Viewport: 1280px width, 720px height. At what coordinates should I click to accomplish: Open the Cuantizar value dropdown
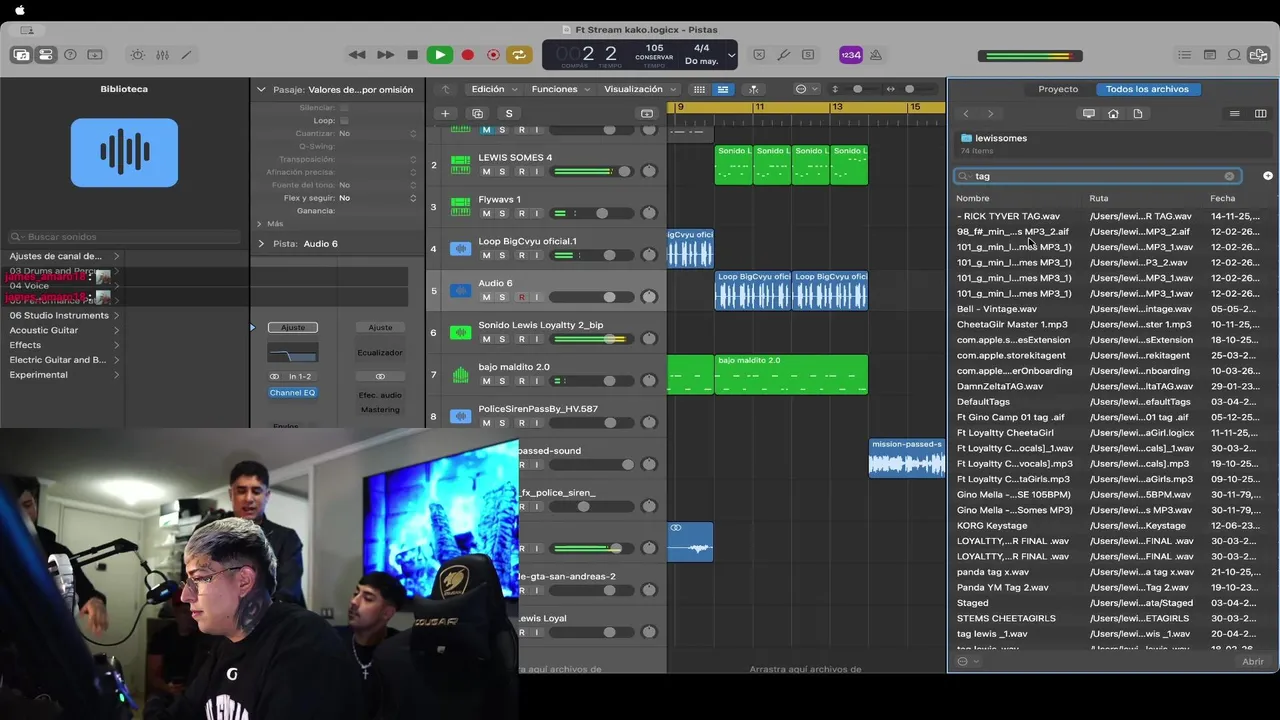[x=377, y=133]
